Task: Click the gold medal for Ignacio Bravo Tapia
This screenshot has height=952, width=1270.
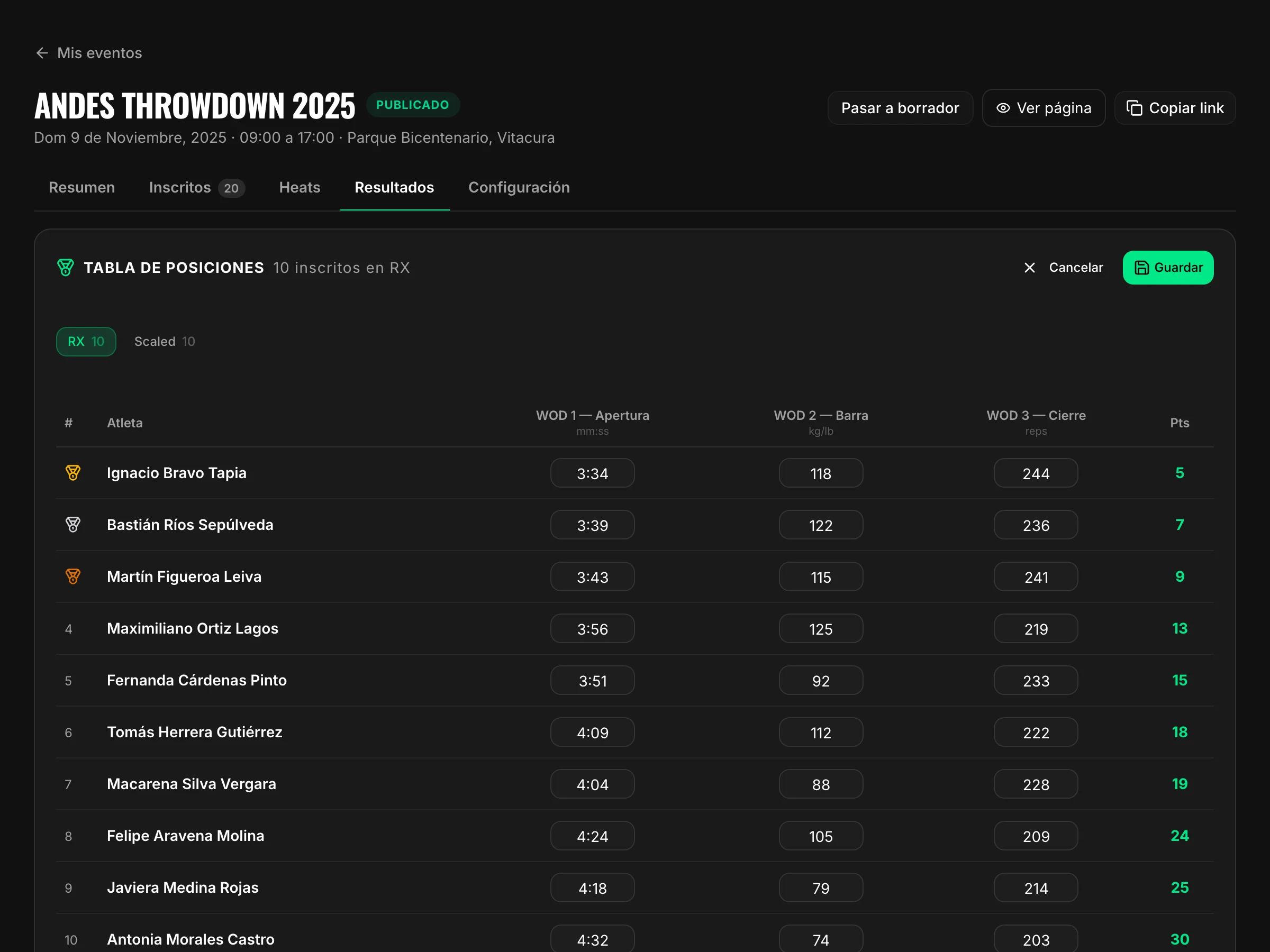Action: tap(73, 473)
